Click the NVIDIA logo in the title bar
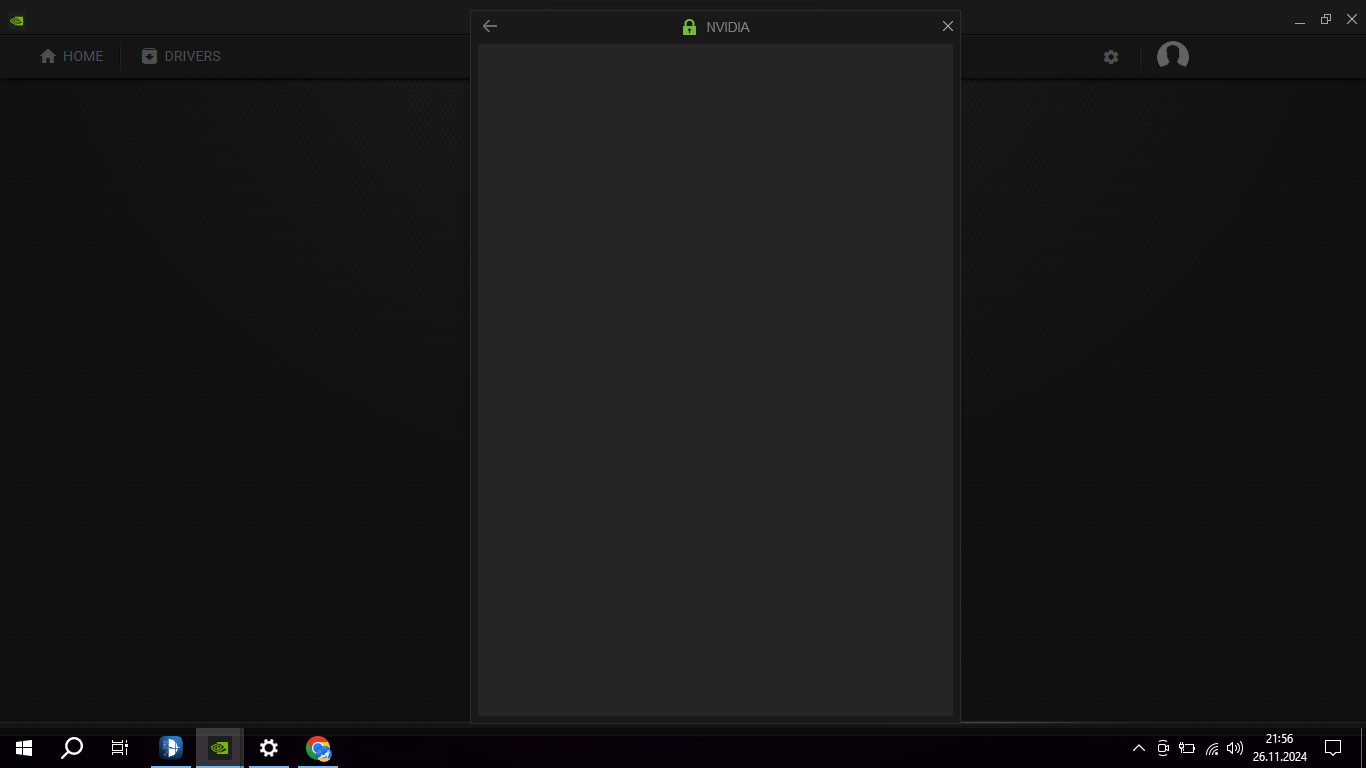 (17, 20)
